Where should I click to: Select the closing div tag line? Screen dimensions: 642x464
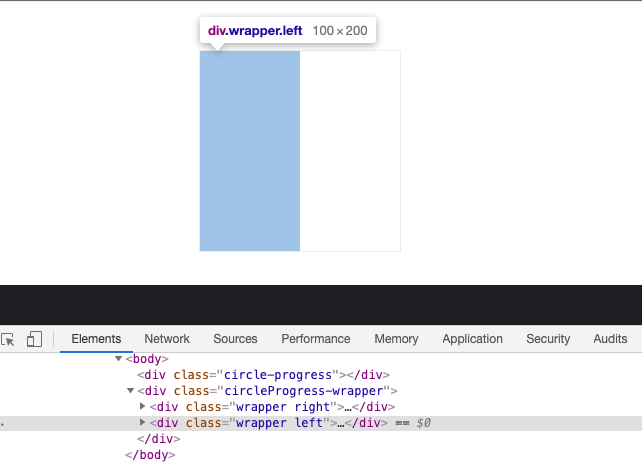(x=158, y=439)
